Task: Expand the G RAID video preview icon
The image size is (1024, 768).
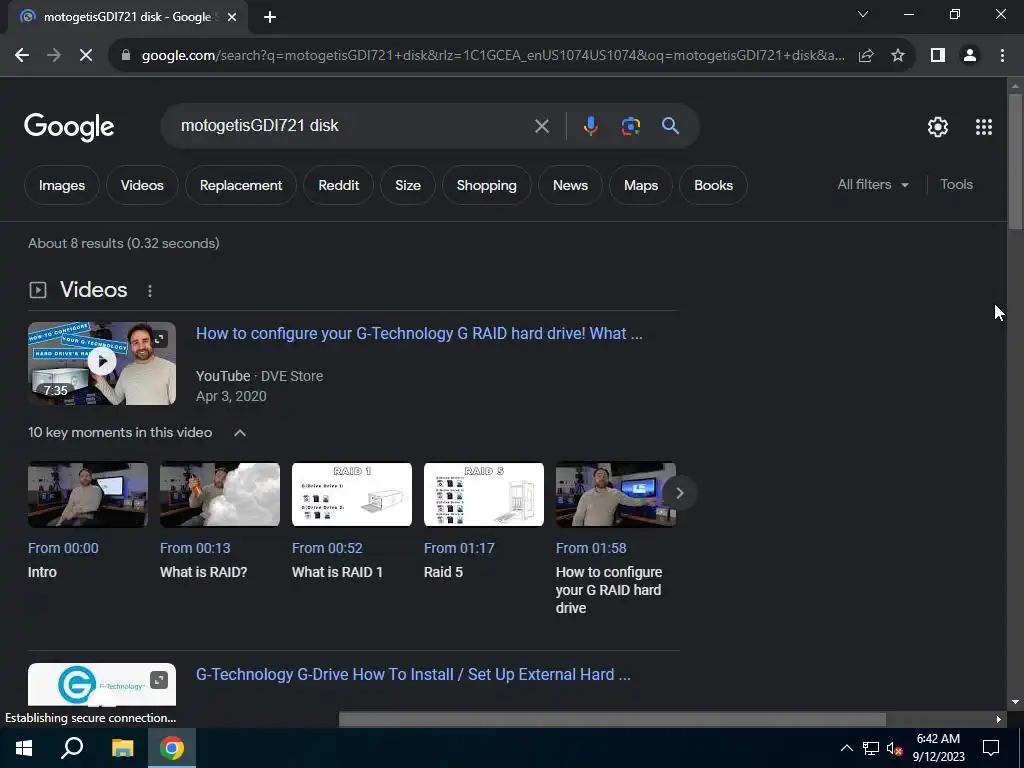Action: [160, 338]
